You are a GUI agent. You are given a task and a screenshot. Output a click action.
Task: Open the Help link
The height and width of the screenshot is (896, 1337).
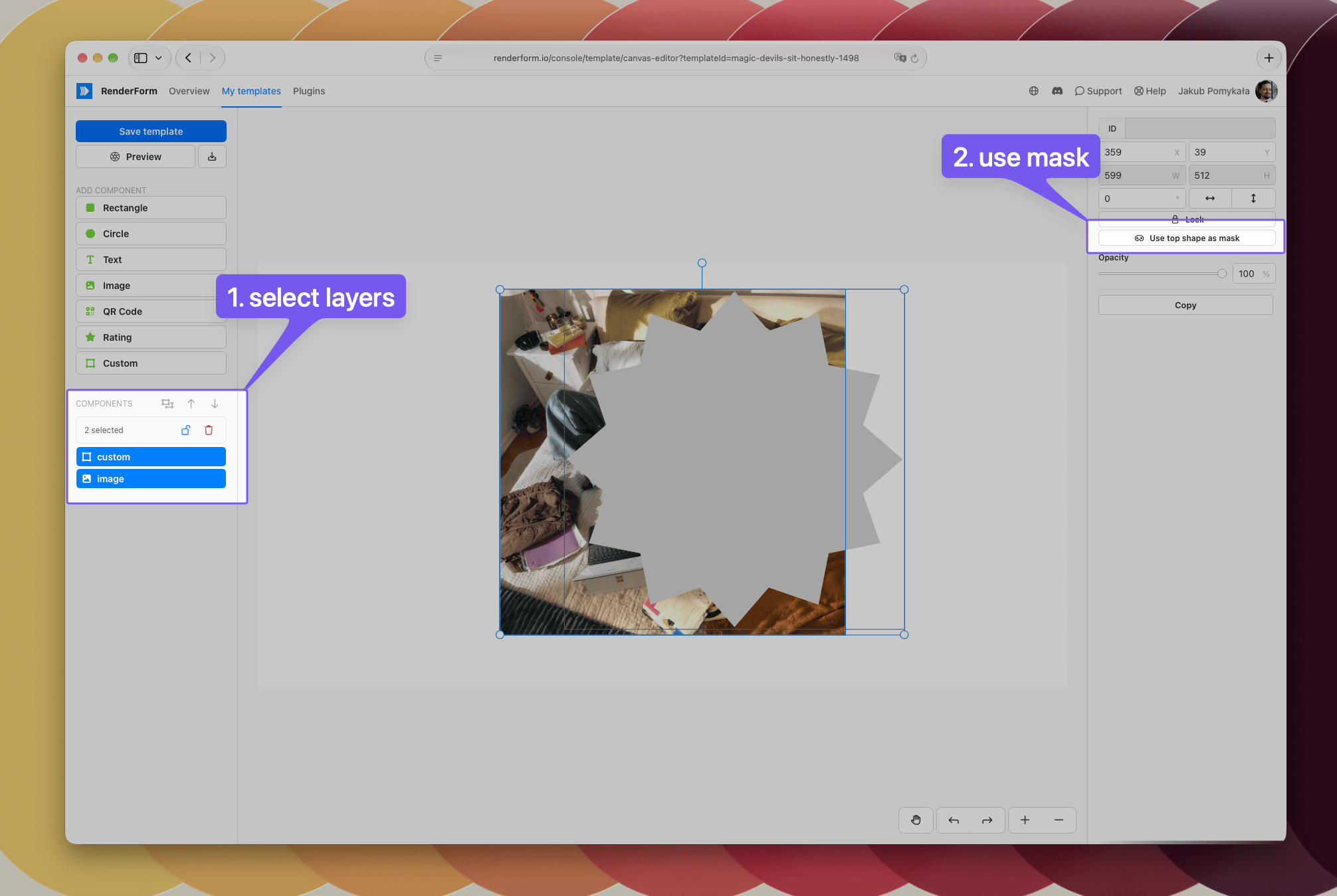tap(1150, 91)
